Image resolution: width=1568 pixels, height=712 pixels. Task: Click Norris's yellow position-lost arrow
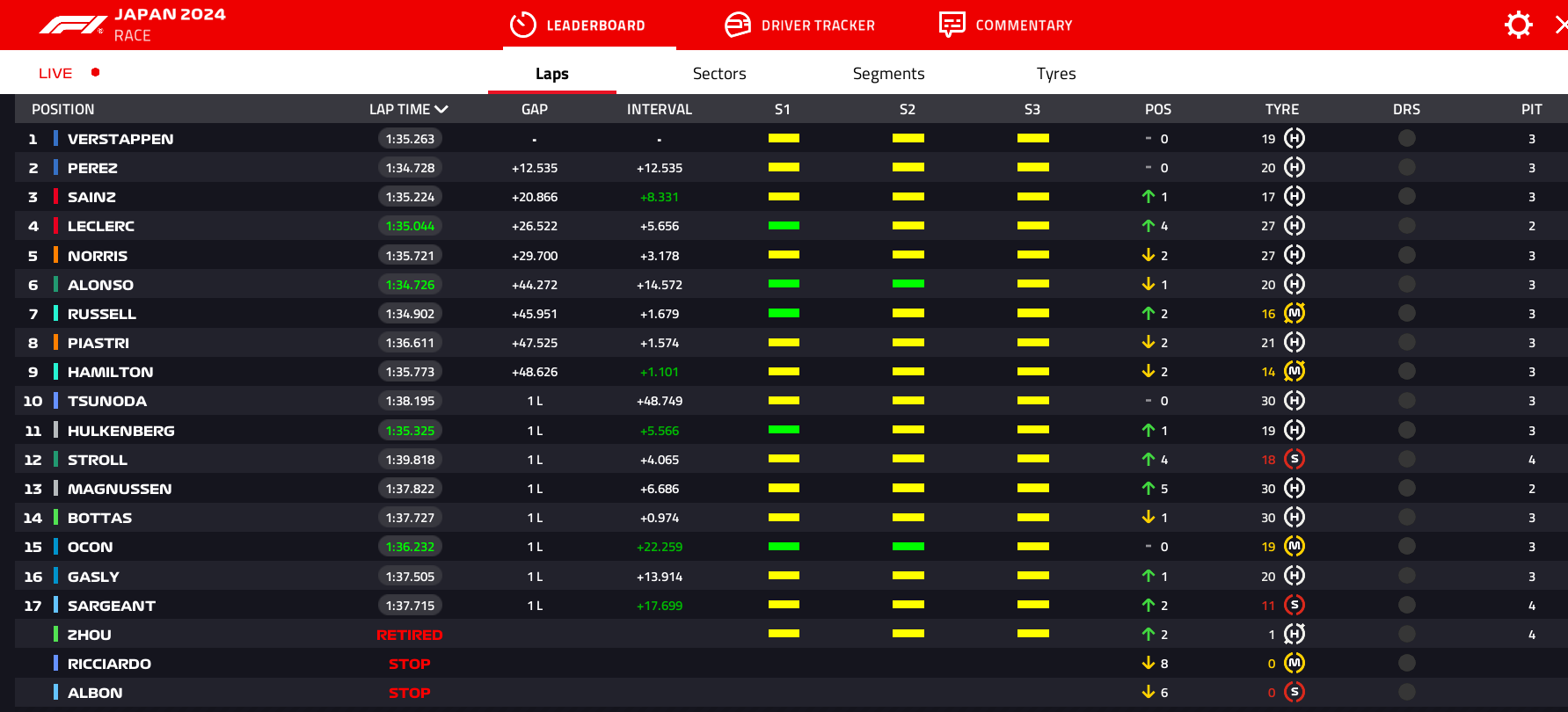(1149, 255)
